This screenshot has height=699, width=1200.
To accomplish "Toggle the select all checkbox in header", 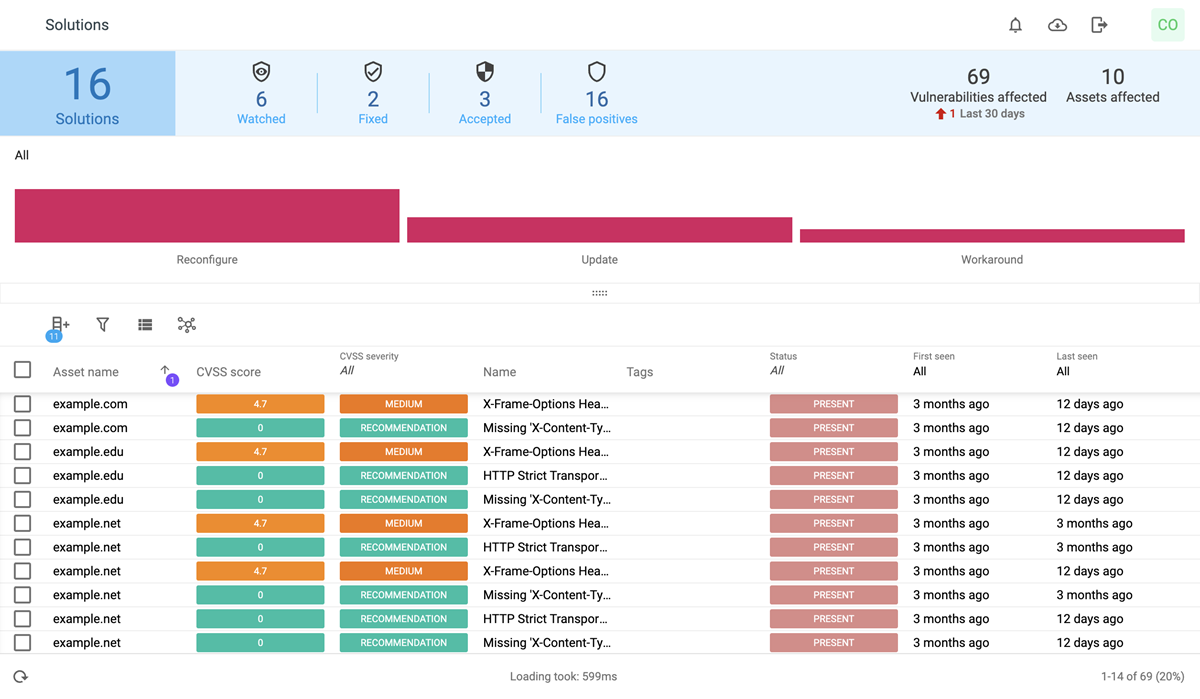I will 22,370.
